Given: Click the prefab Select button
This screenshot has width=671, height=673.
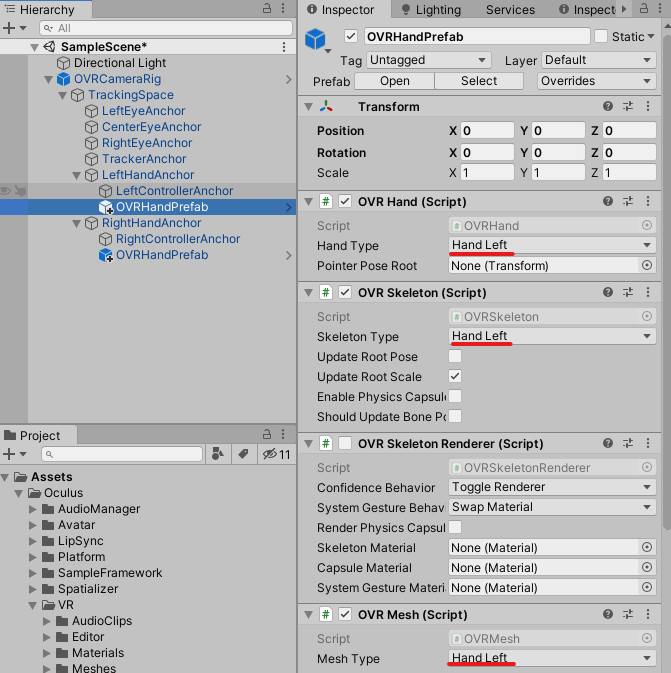Looking at the screenshot, I should tap(479, 81).
